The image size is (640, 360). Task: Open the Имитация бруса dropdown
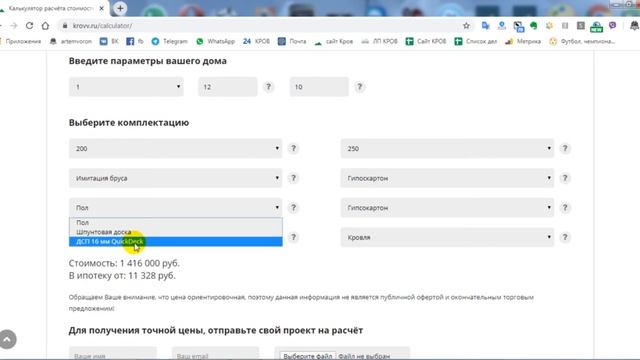click(x=176, y=178)
